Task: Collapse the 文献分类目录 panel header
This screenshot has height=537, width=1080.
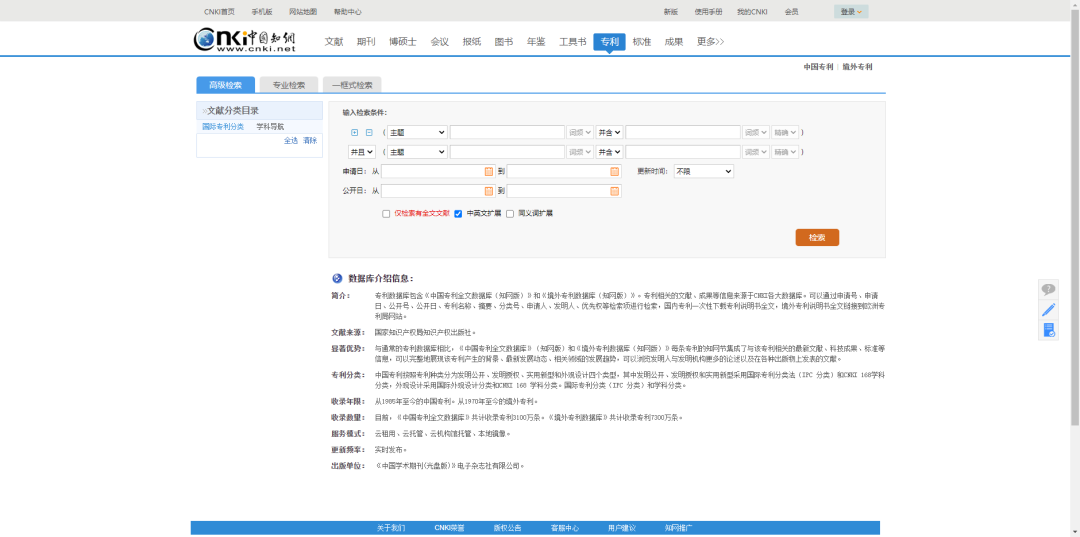Action: 260,110
